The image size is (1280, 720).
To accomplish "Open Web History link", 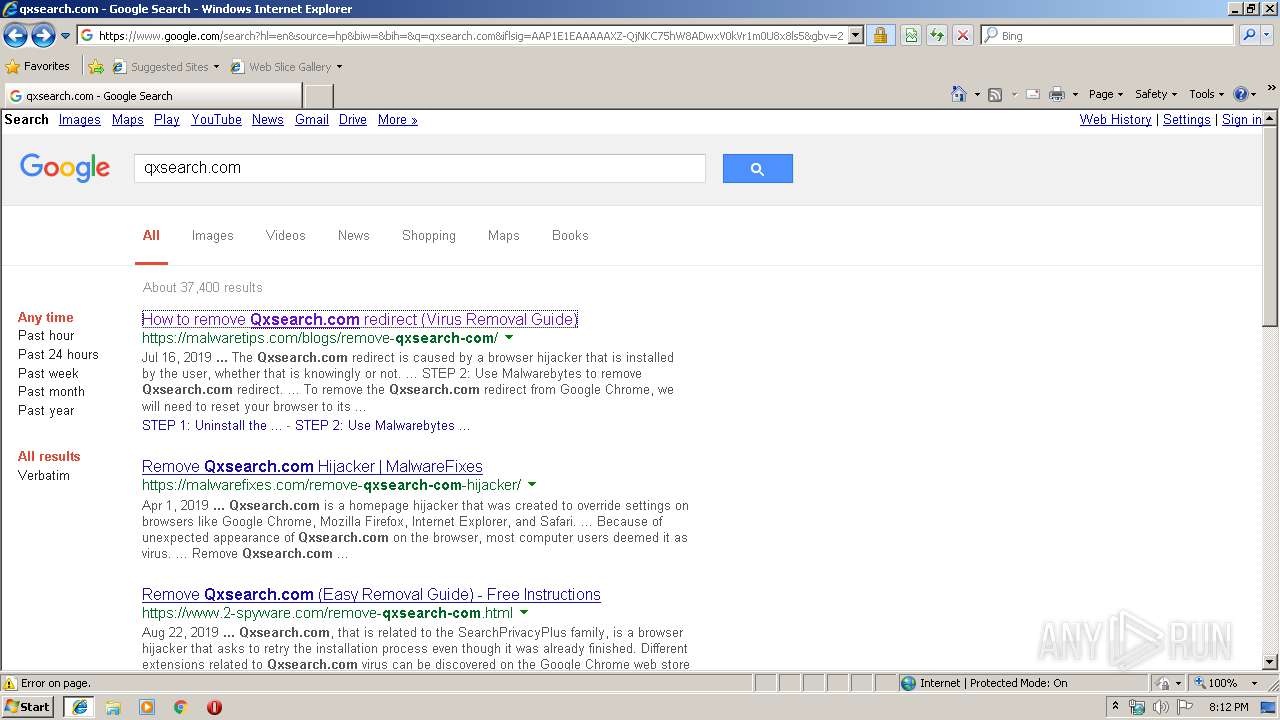I will tap(1115, 119).
